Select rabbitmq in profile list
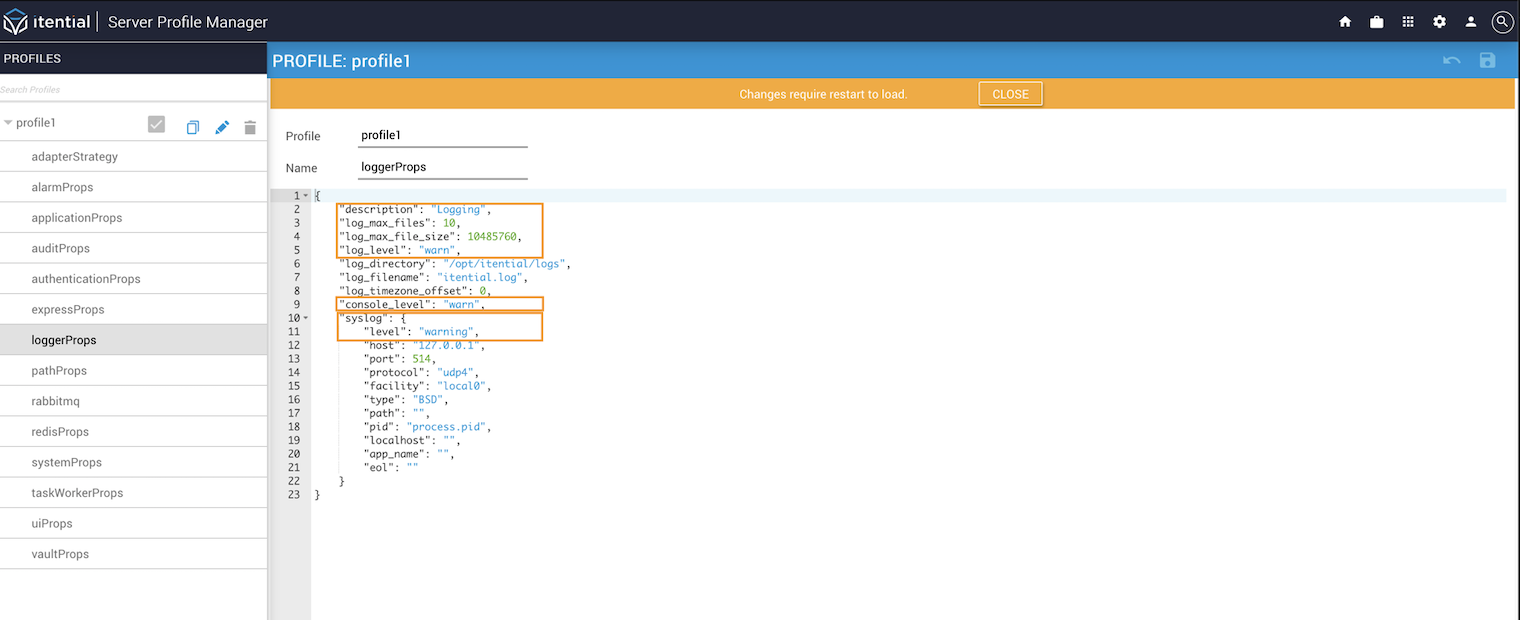Viewport: 1520px width, 620px height. pos(134,401)
